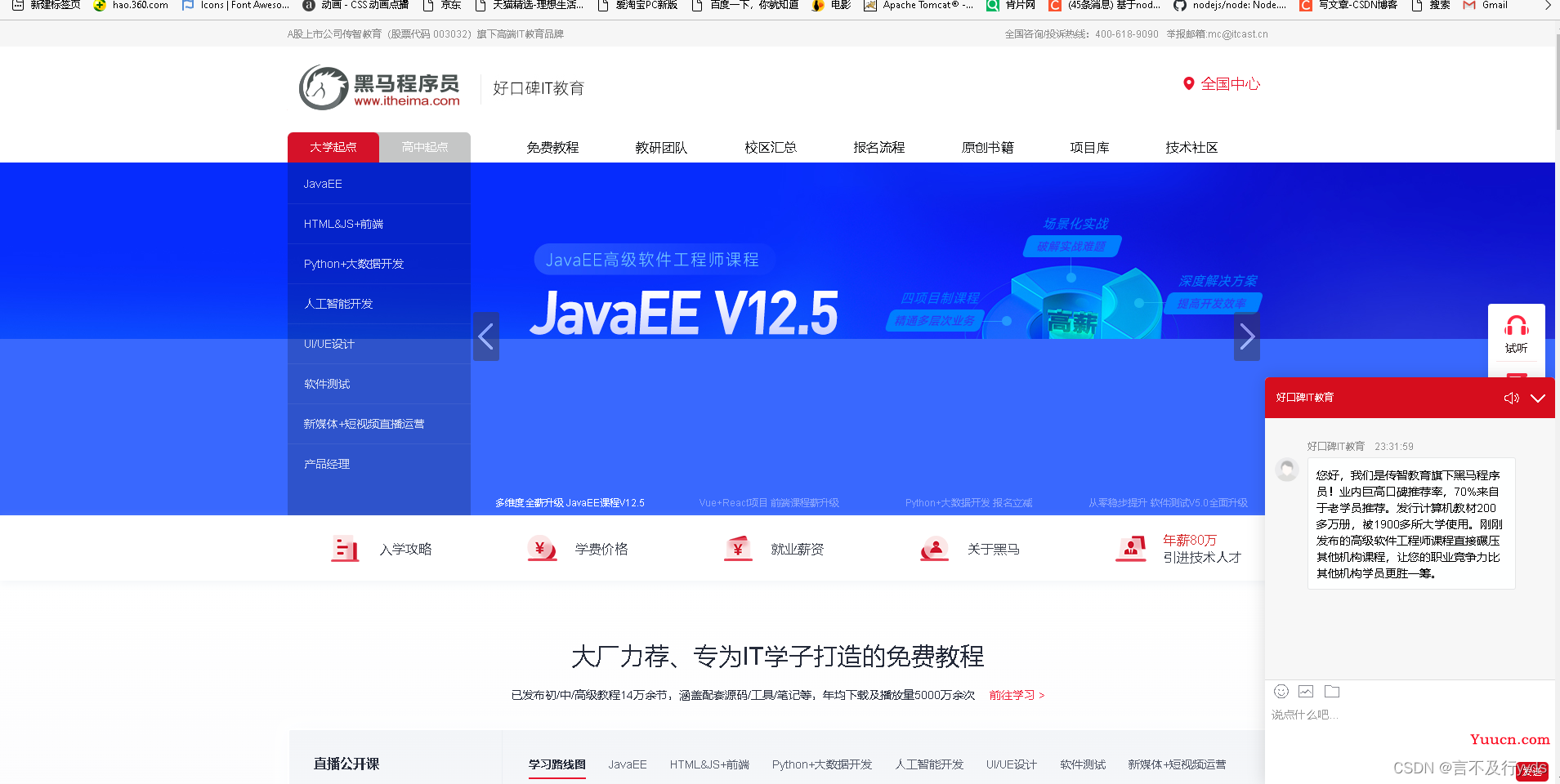
Task: Switch banner to 多维度全新升级 JavaEE课程V12.5
Action: (x=570, y=503)
